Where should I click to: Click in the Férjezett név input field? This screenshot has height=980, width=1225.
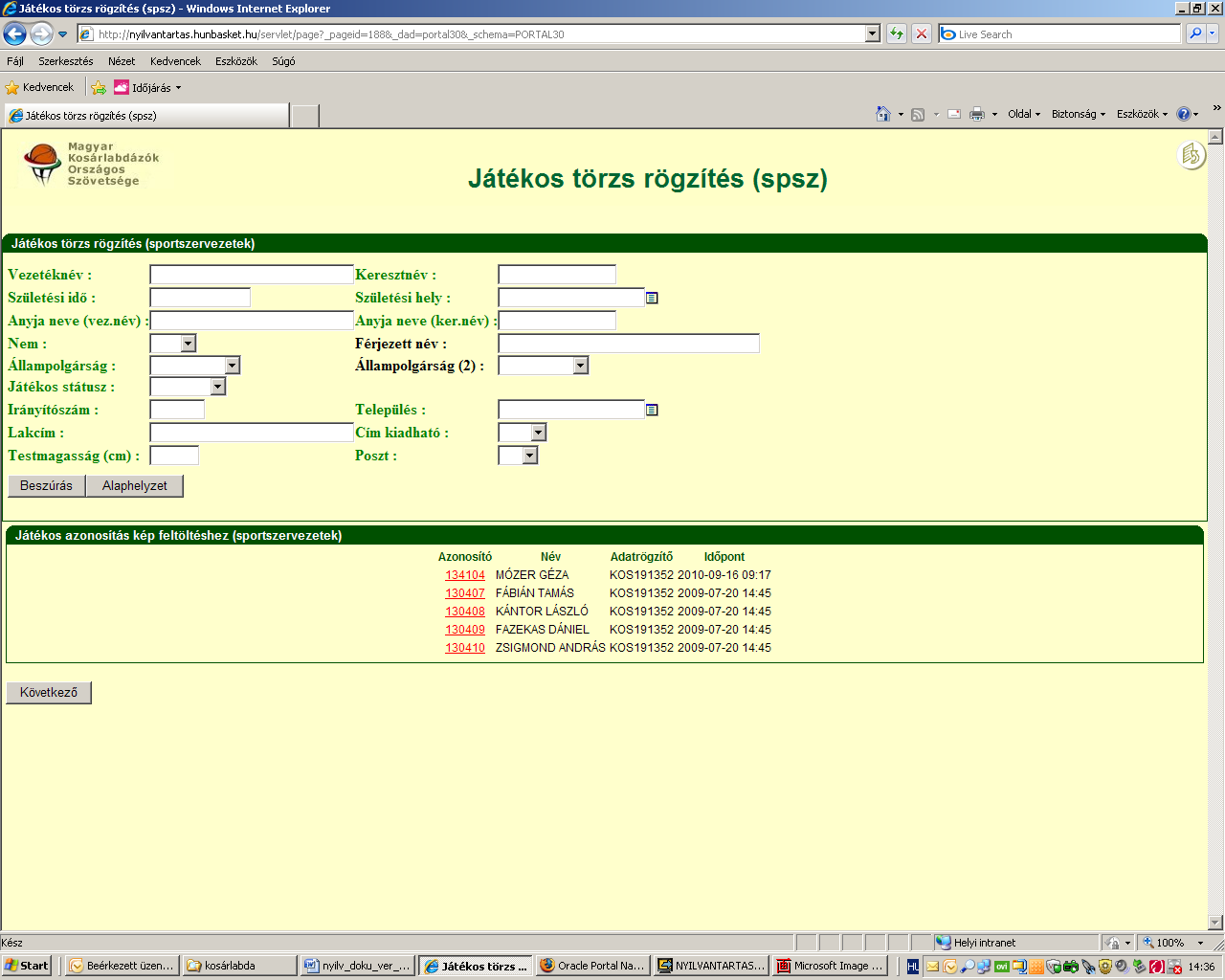629,344
